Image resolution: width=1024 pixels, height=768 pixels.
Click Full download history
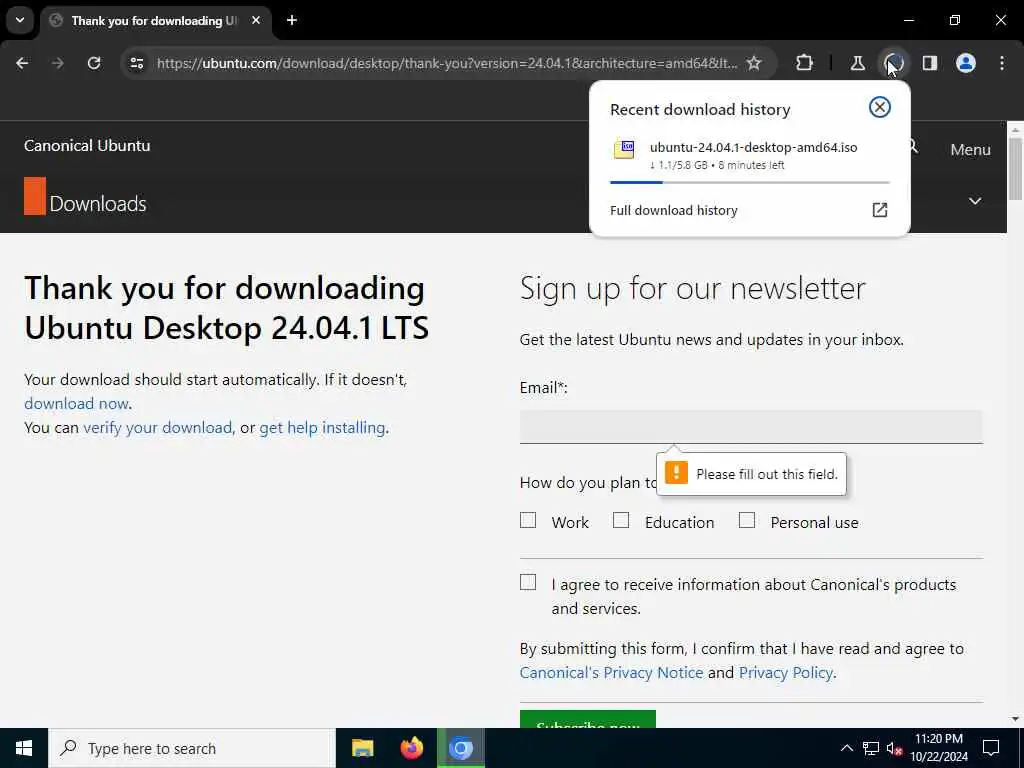click(674, 210)
